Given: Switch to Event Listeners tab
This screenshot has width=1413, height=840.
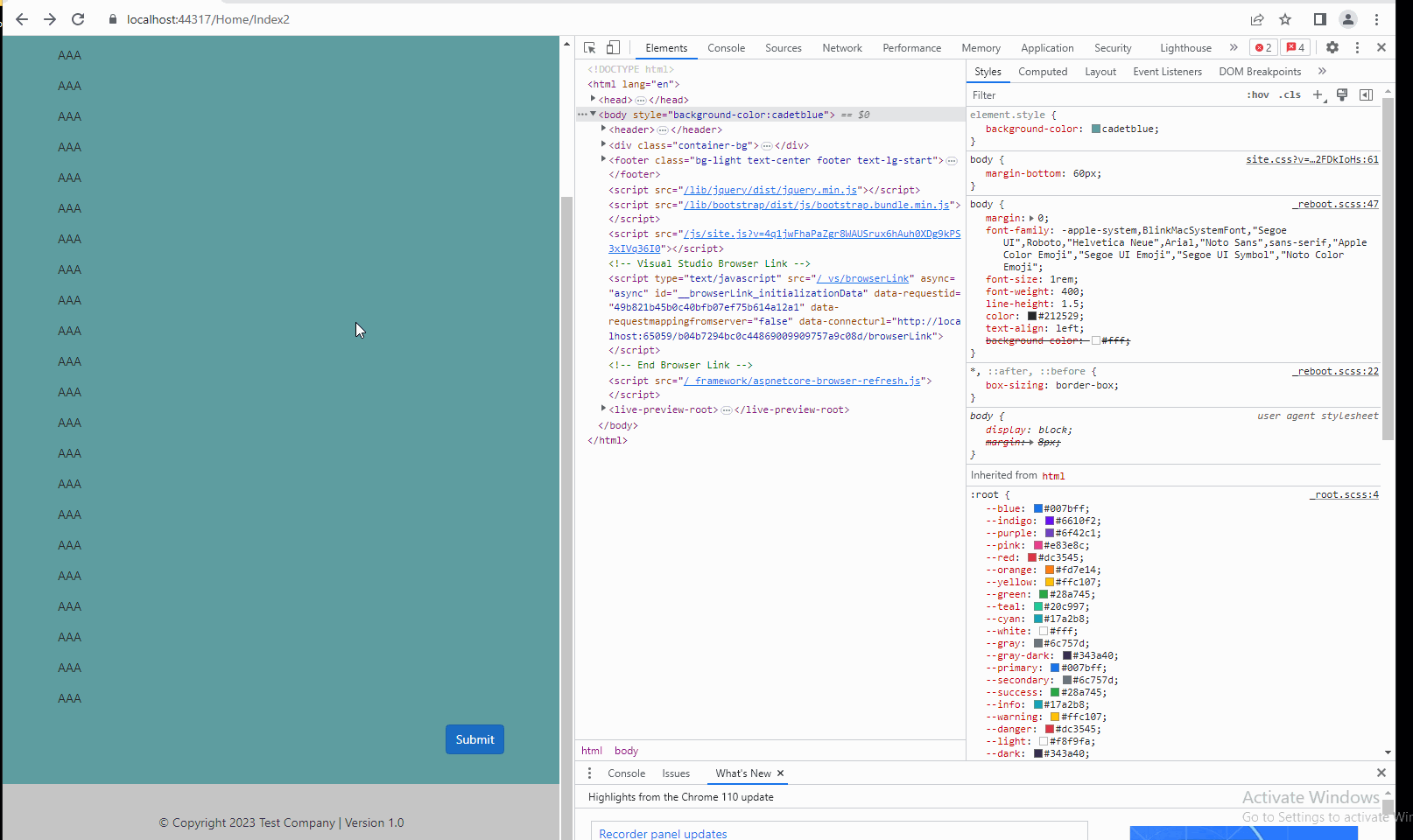Looking at the screenshot, I should (x=1167, y=72).
